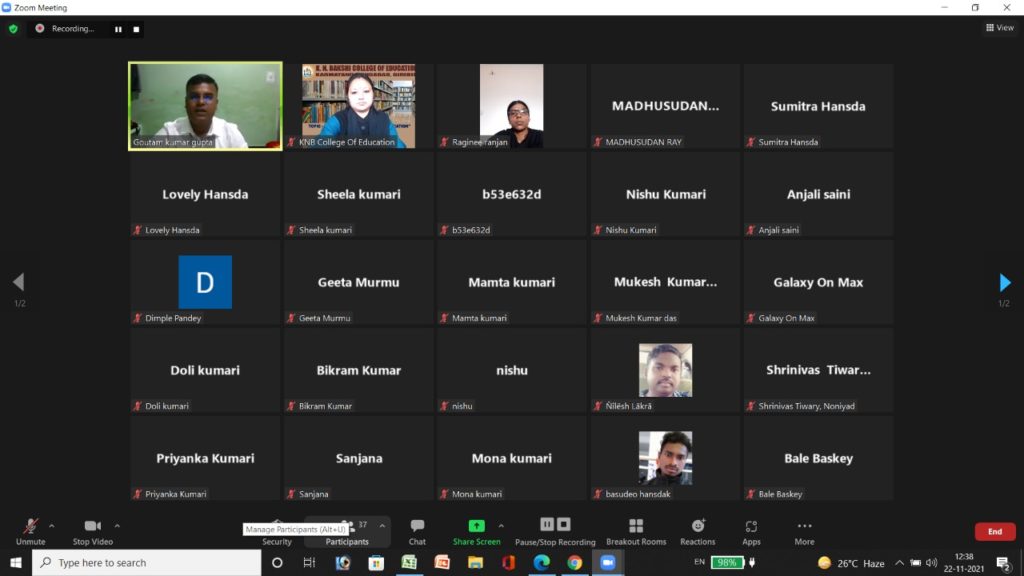Open Windows Start menu
Screen dimensions: 1024x576
coord(16,562)
